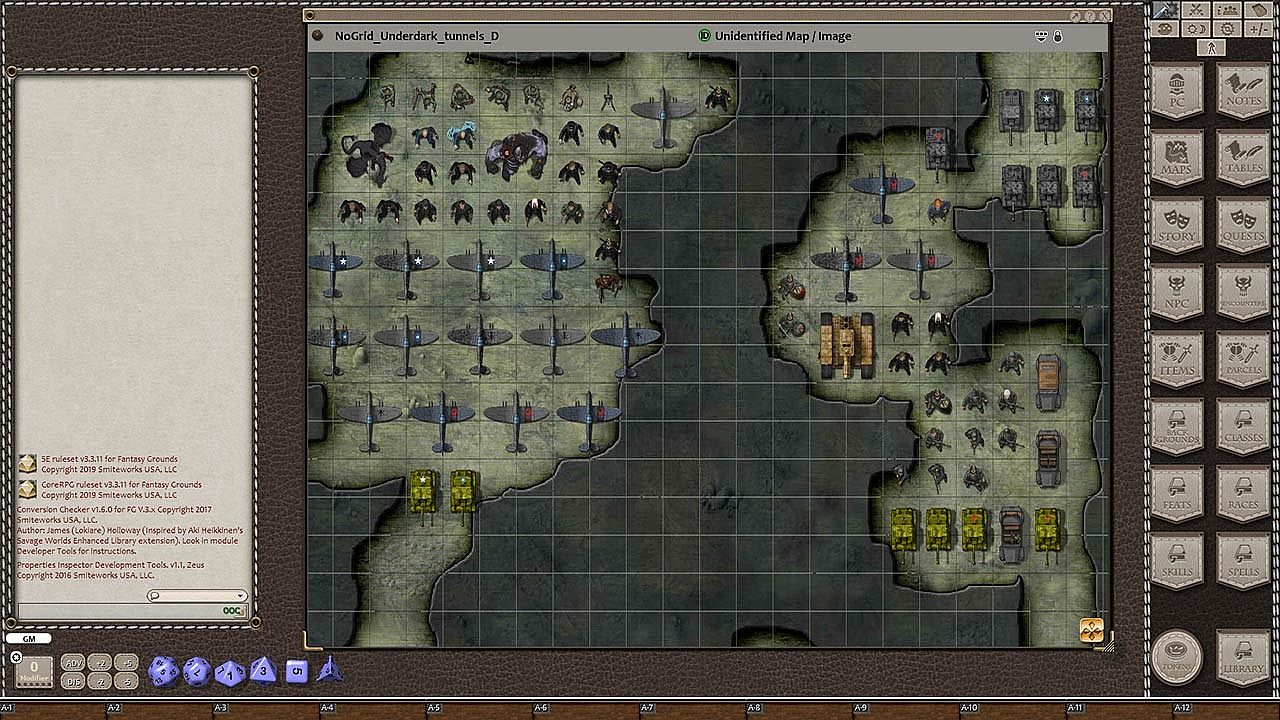Toggle the +5 modifier button

pos(126,662)
